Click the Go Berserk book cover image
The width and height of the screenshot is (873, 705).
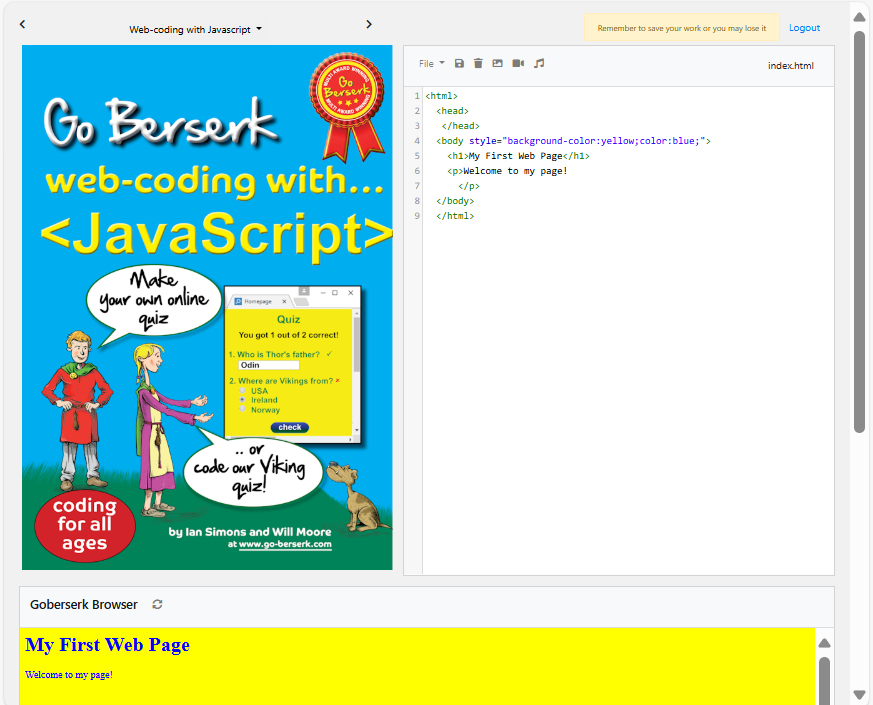tap(207, 307)
